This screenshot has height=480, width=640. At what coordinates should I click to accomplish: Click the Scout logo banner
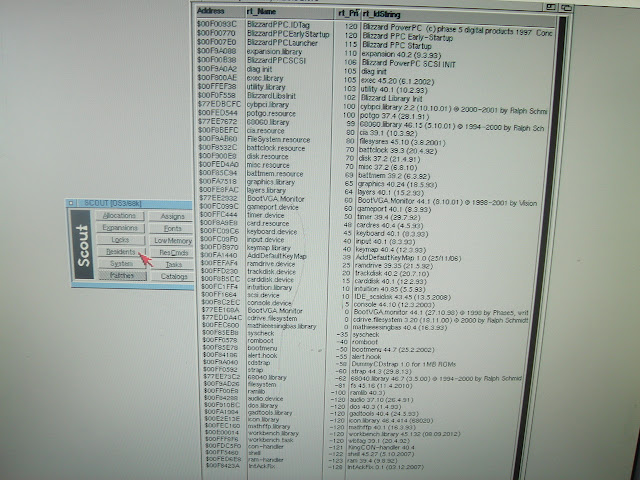point(81,245)
